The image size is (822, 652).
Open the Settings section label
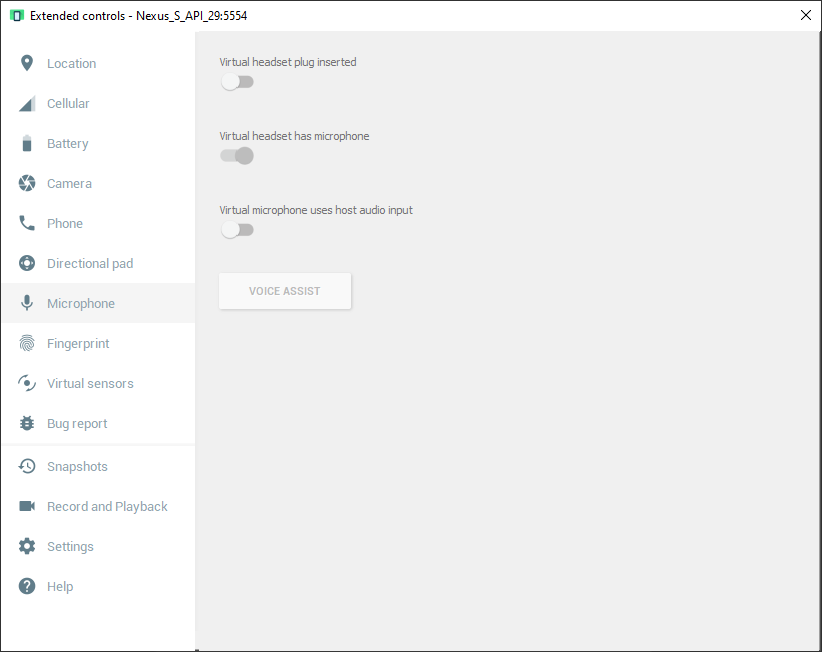(70, 547)
